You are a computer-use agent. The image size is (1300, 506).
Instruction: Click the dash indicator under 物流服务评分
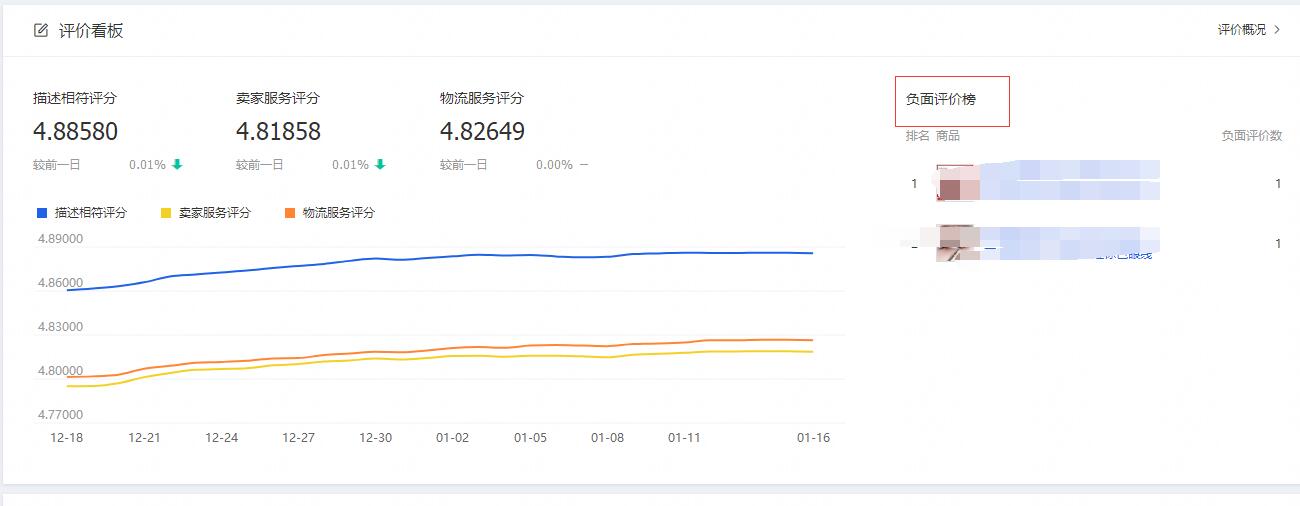click(x=584, y=165)
